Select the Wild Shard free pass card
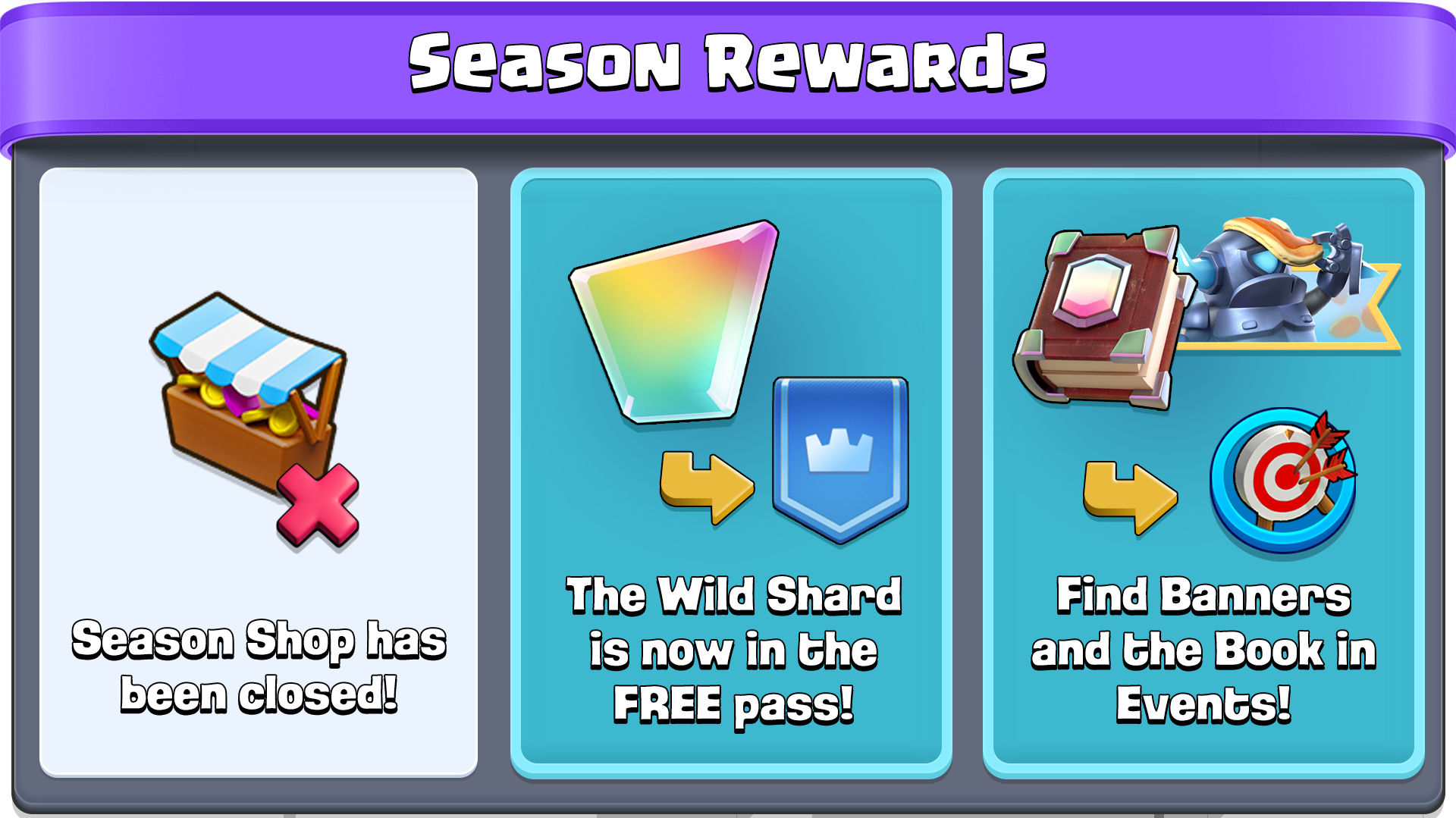The width and height of the screenshot is (1456, 818). point(731,472)
